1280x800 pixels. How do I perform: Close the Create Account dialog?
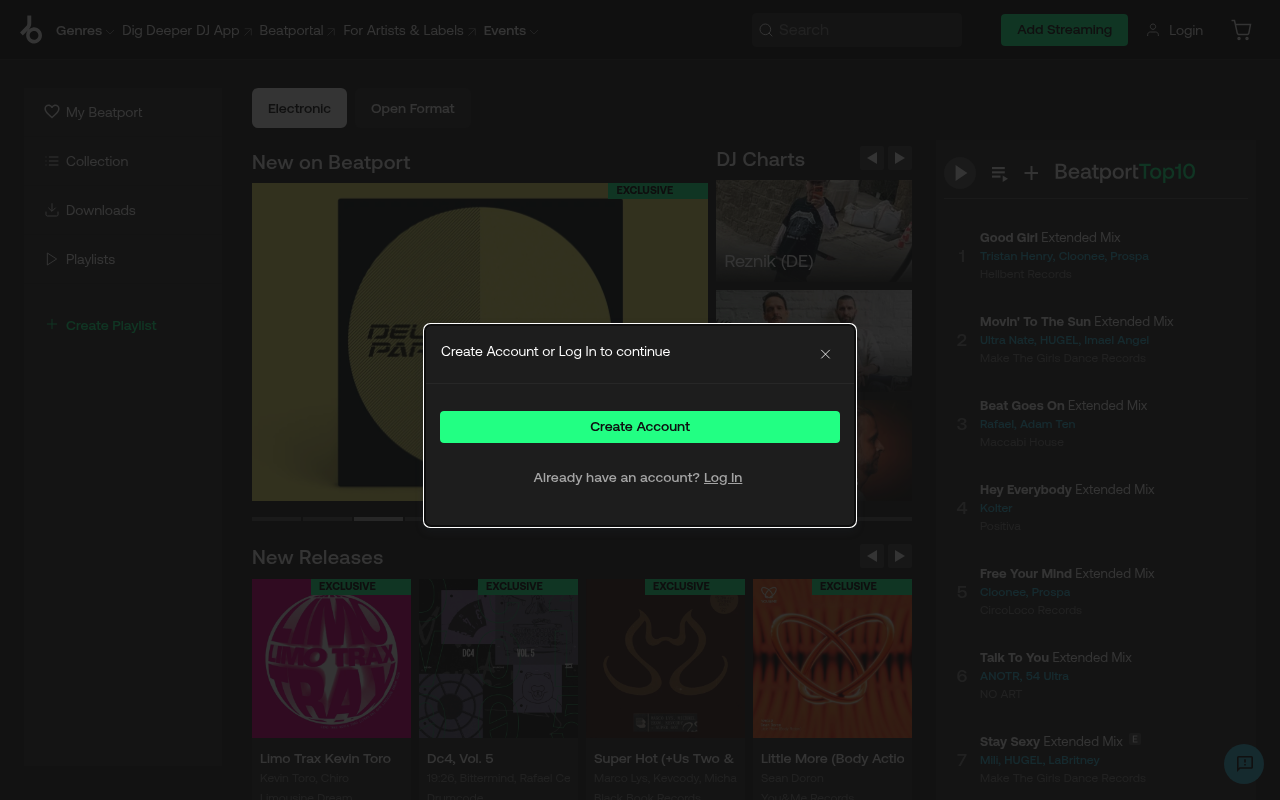(825, 354)
